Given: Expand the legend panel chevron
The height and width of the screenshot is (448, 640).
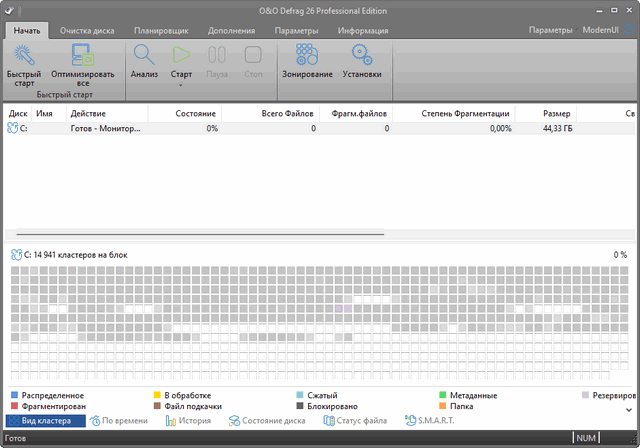Looking at the screenshot, I should 629,408.
